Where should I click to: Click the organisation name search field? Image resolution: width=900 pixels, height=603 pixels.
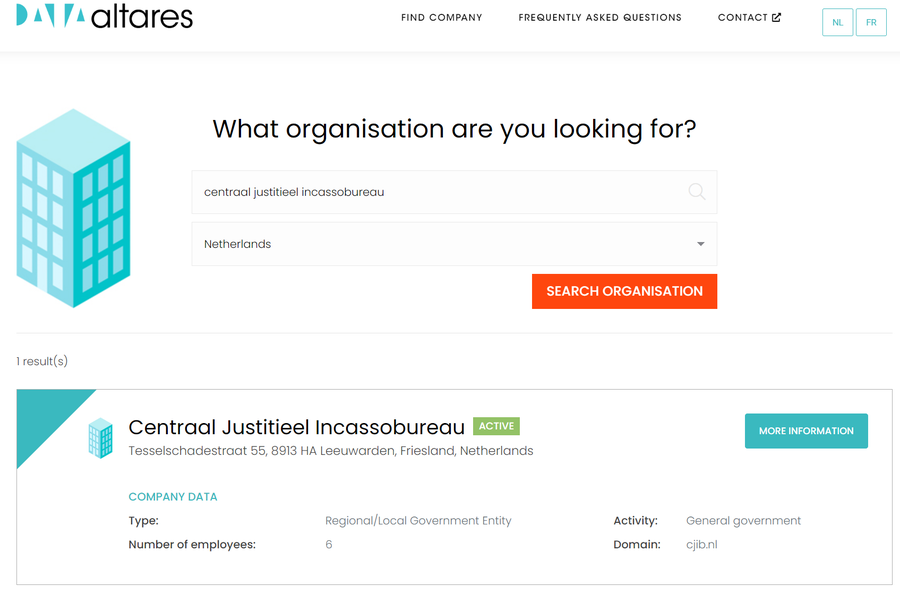tap(454, 192)
